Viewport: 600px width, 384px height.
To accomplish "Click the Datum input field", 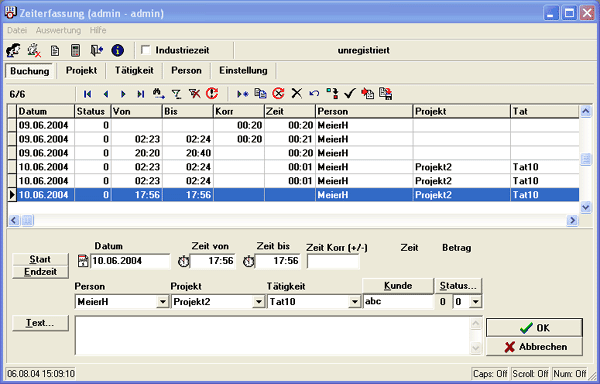I will (130, 261).
